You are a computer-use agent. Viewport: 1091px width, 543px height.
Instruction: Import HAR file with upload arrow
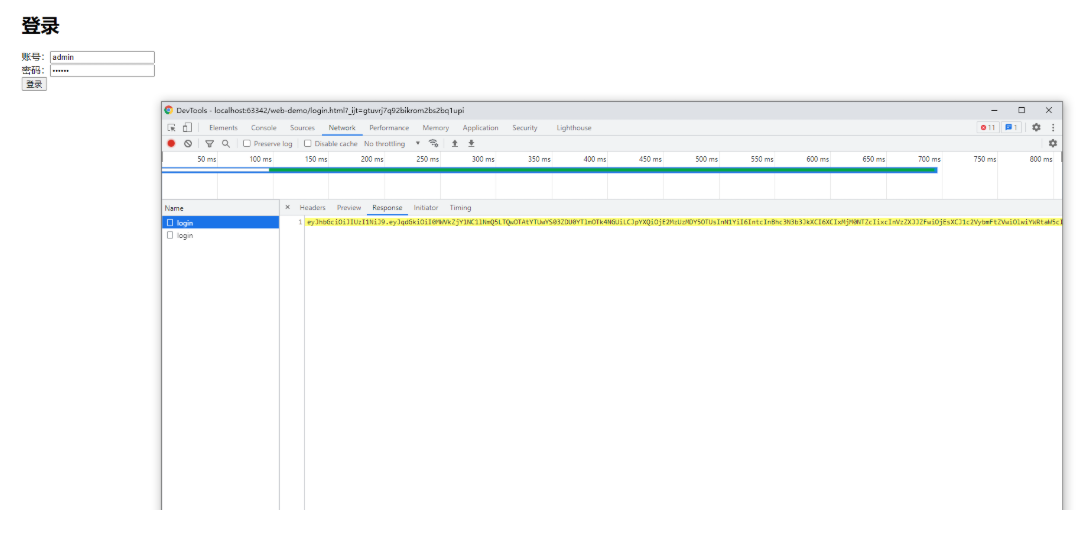click(x=454, y=143)
